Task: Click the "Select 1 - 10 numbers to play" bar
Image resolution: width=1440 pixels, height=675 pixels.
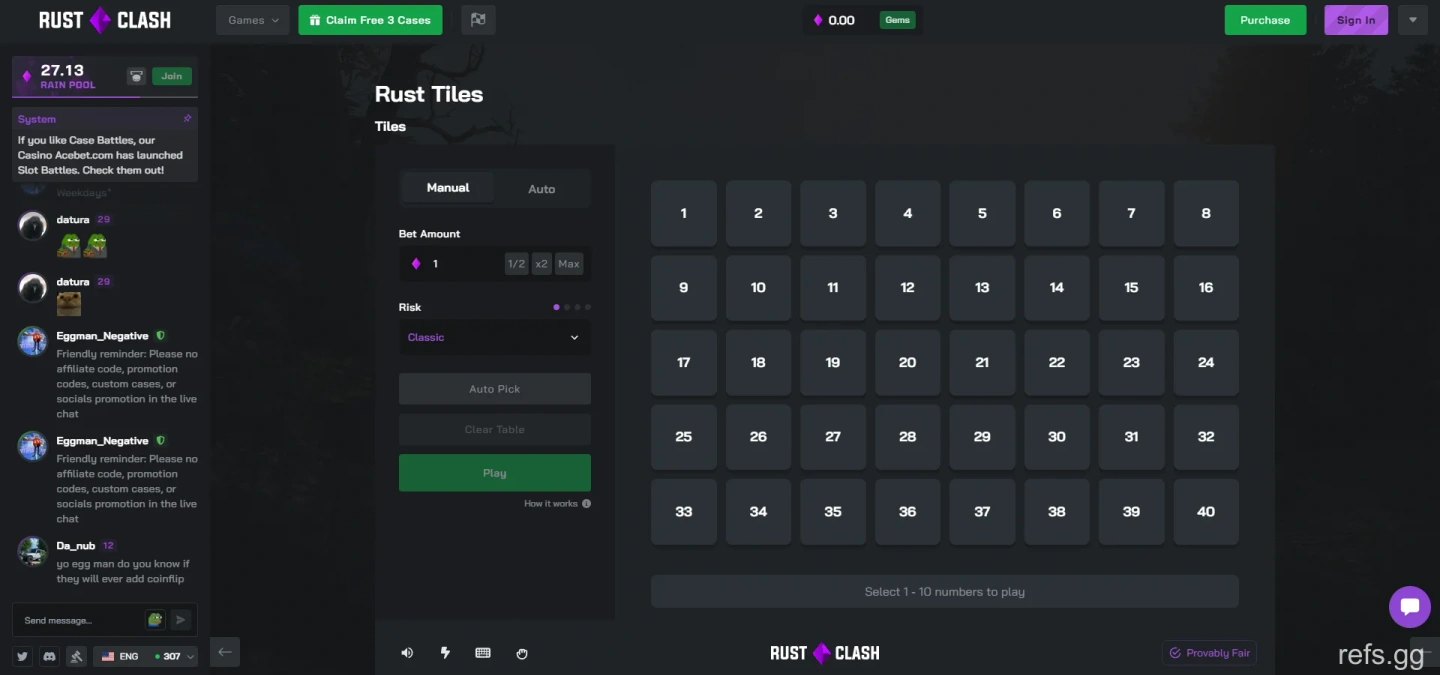Action: point(945,591)
